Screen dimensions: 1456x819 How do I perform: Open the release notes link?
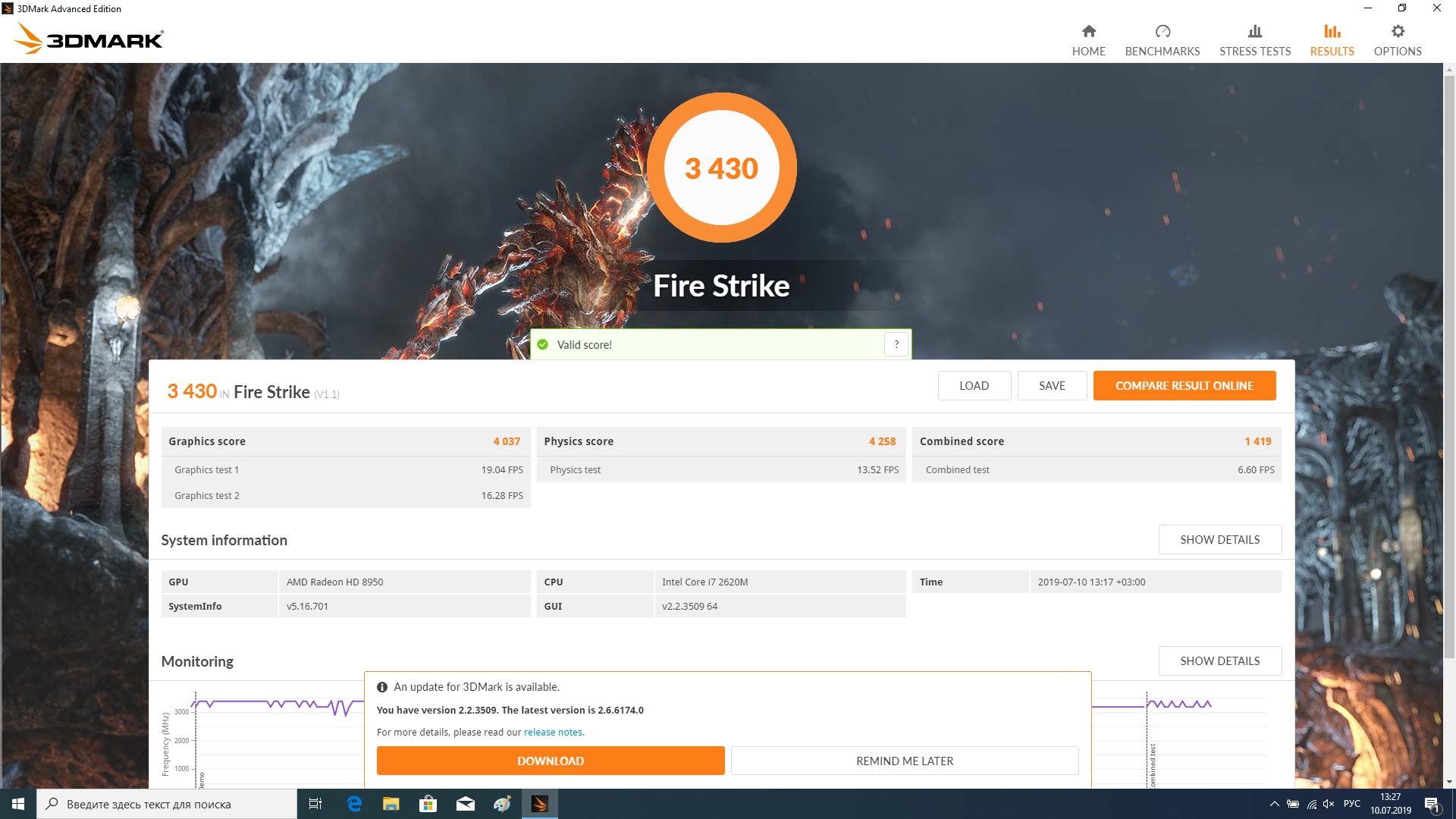click(x=554, y=732)
